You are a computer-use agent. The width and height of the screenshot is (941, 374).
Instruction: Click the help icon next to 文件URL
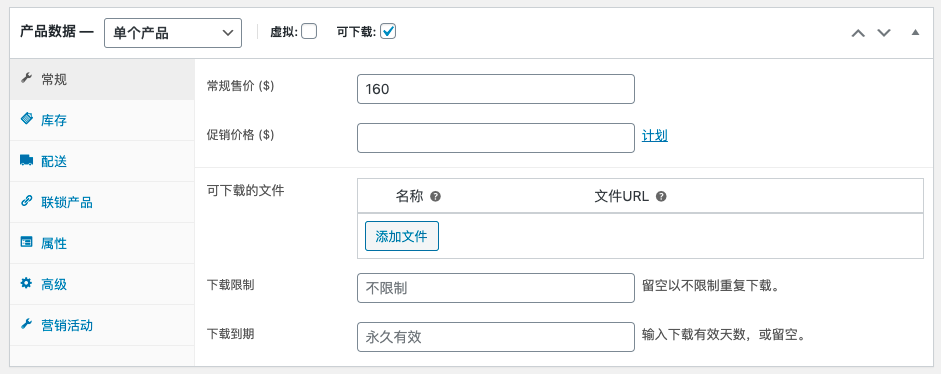(x=661, y=196)
